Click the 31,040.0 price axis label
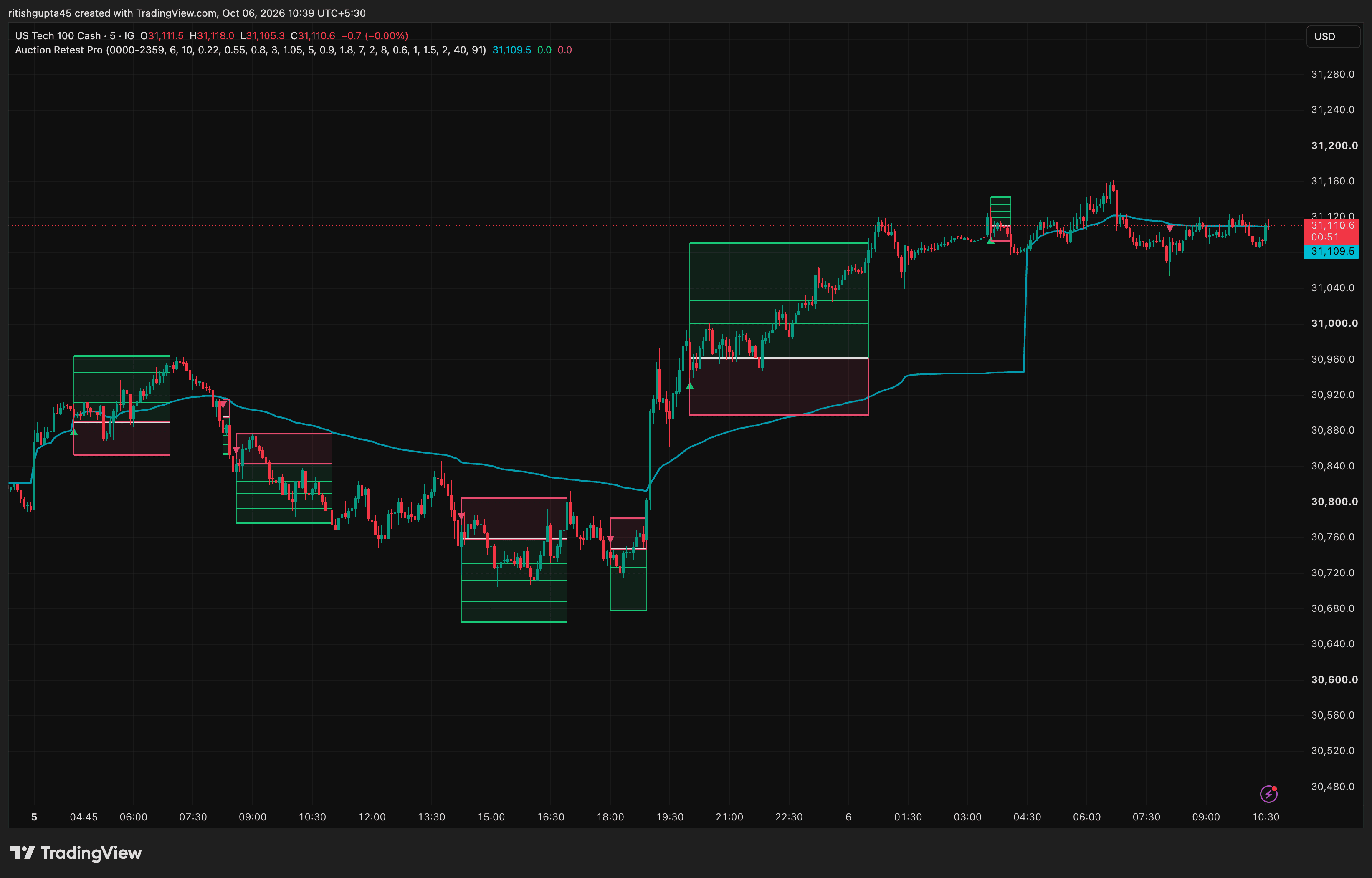Viewport: 1372px width, 878px height. (x=1333, y=288)
